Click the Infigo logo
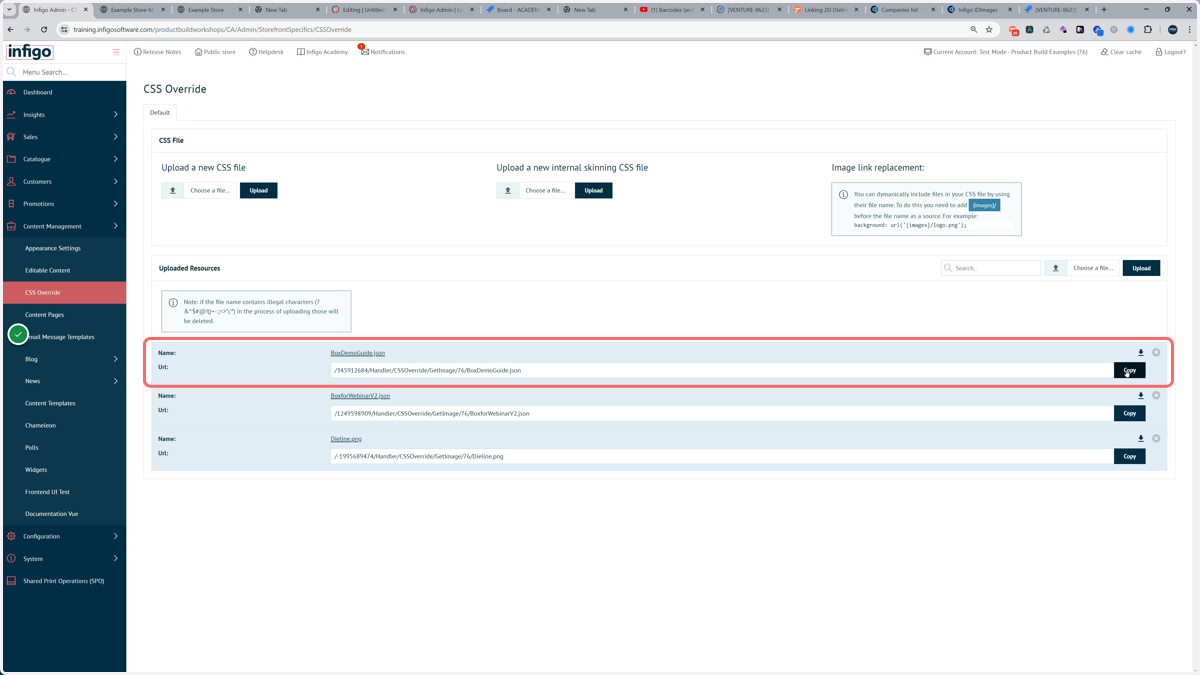This screenshot has width=1200, height=675. (30, 52)
